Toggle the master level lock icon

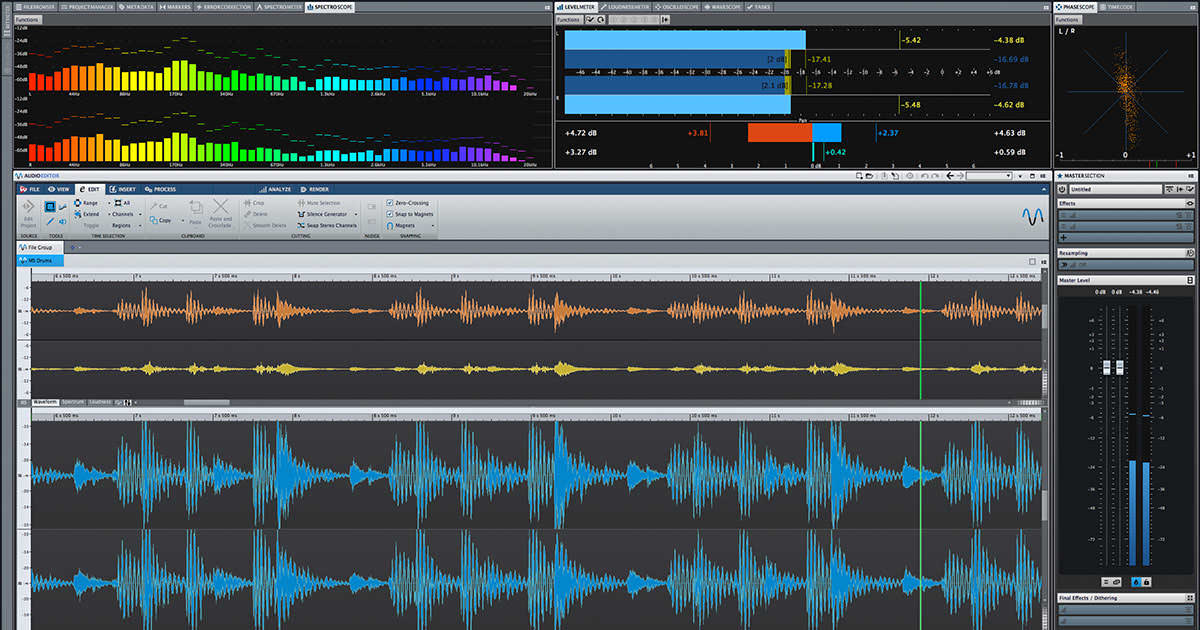tap(1146, 581)
